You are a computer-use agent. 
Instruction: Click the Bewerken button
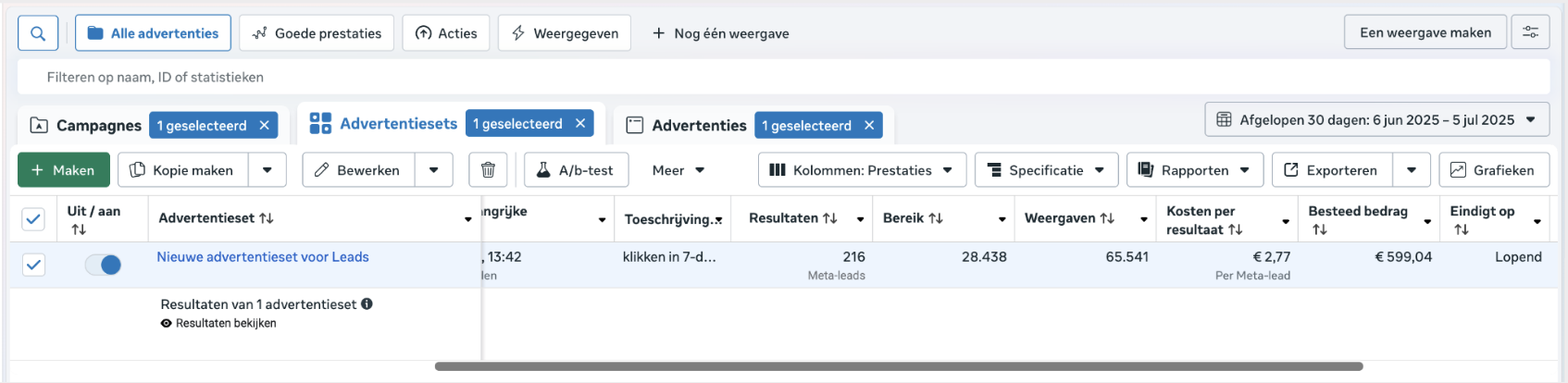click(358, 170)
